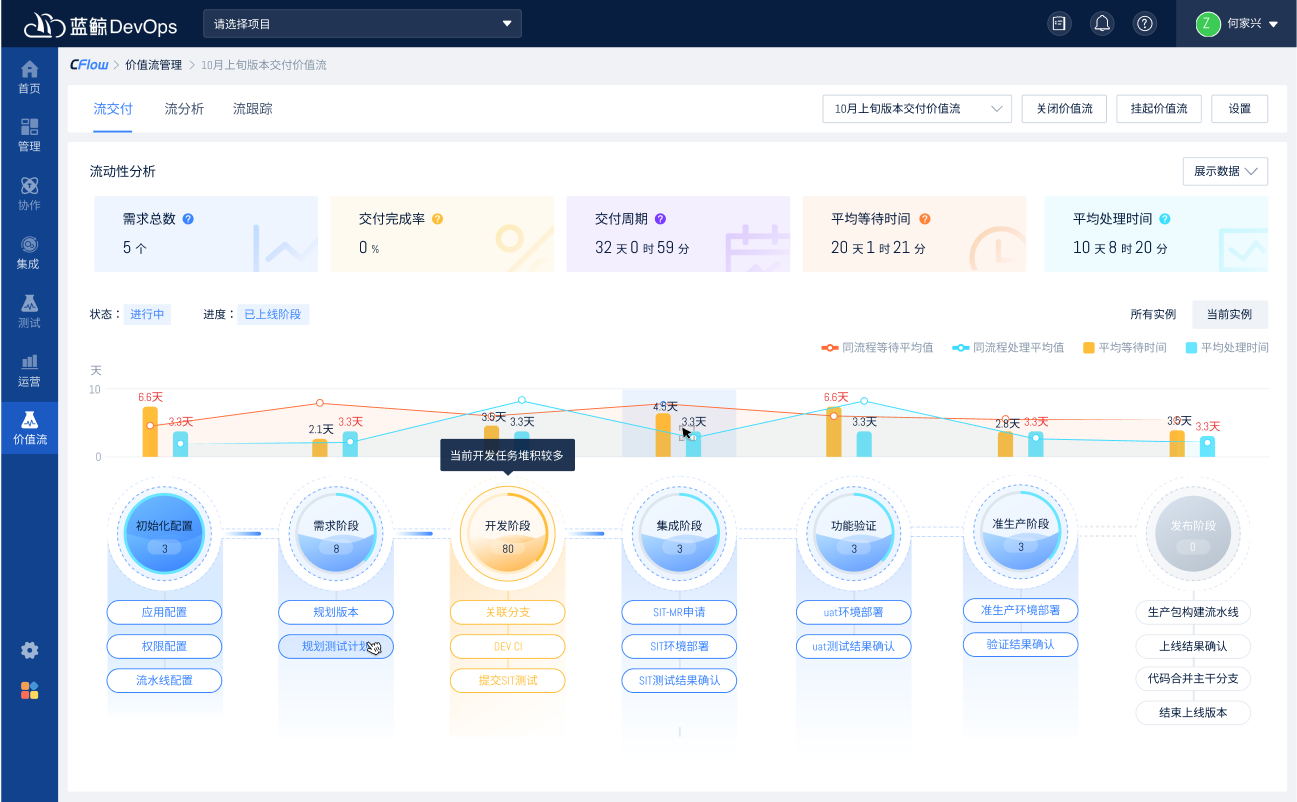Open the help question mark icon

[x=1145, y=23]
